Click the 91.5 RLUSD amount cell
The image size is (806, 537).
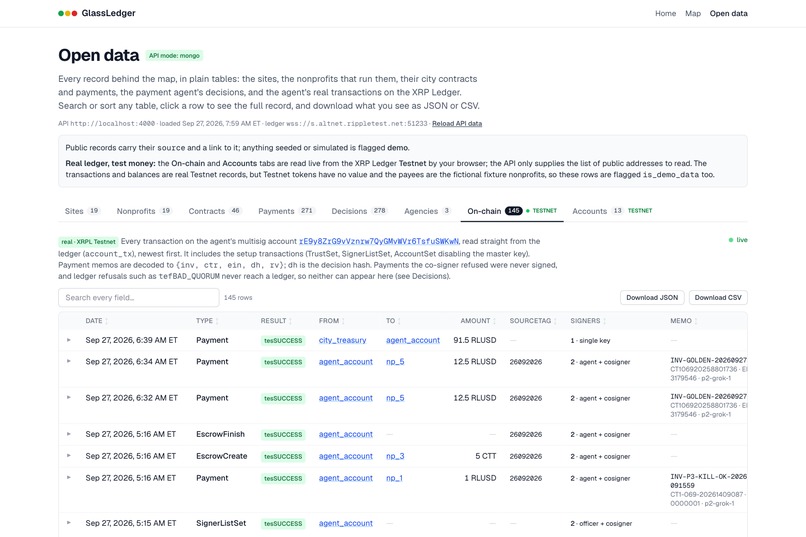(x=474, y=340)
